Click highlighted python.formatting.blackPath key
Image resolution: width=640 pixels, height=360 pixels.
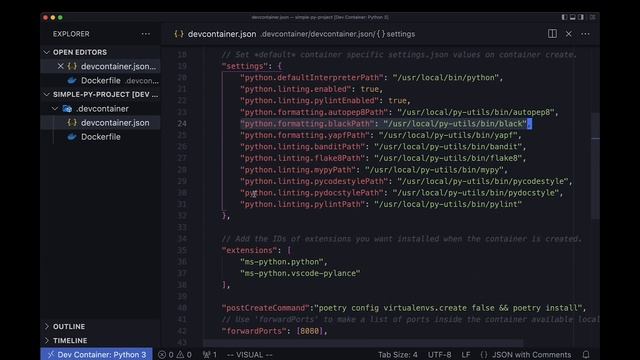[x=307, y=123]
